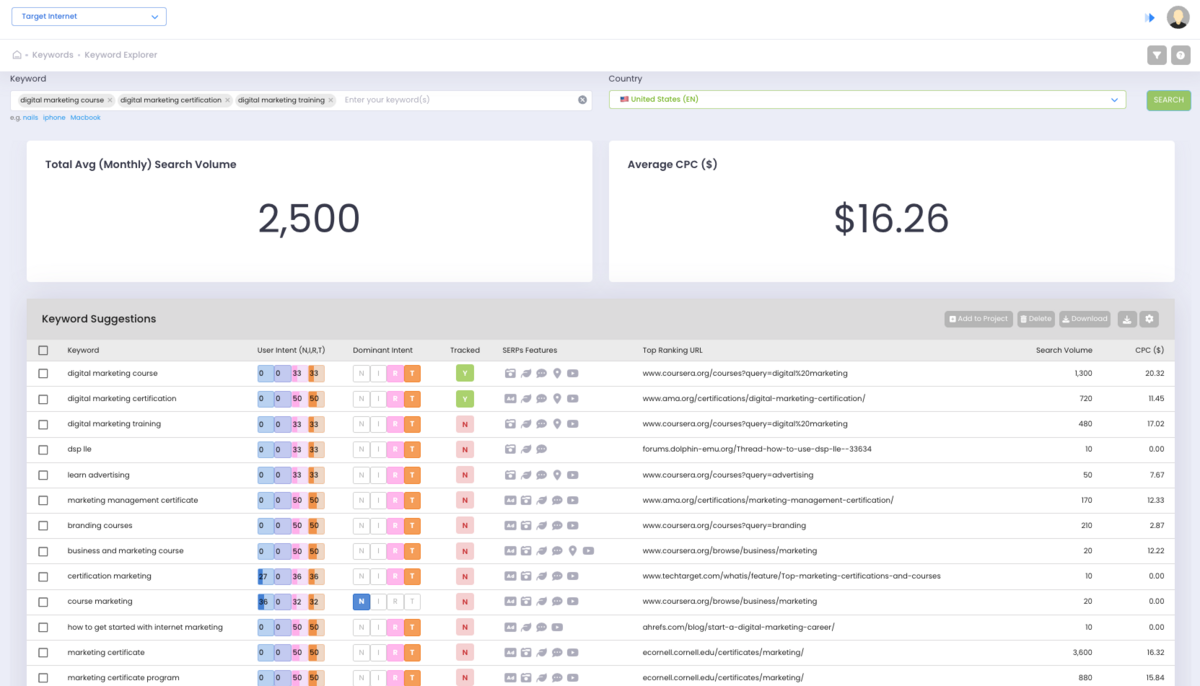Remove 'digital marketing certification' keyword tag
This screenshot has width=1200, height=686.
(x=228, y=100)
